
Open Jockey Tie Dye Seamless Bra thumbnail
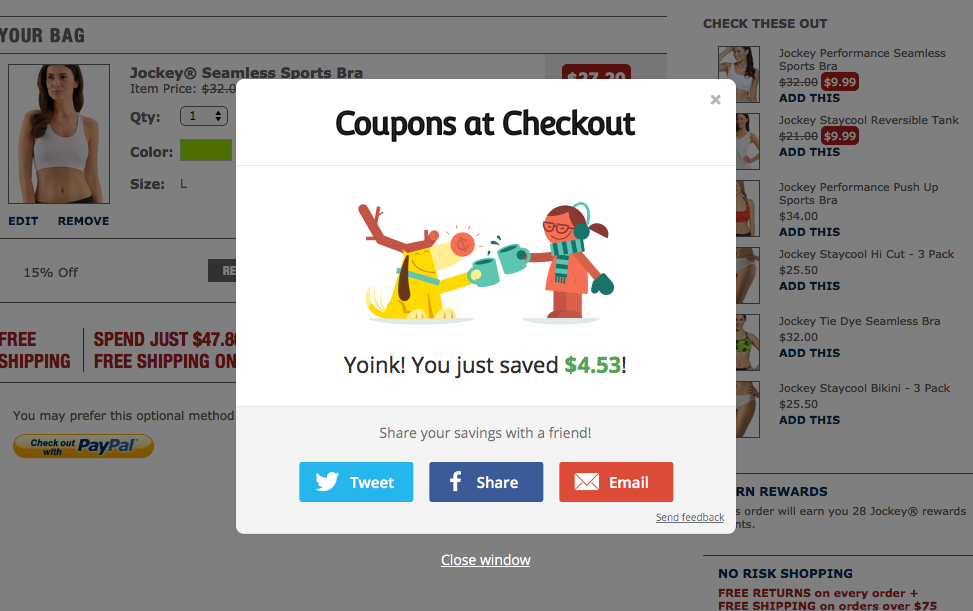747,342
